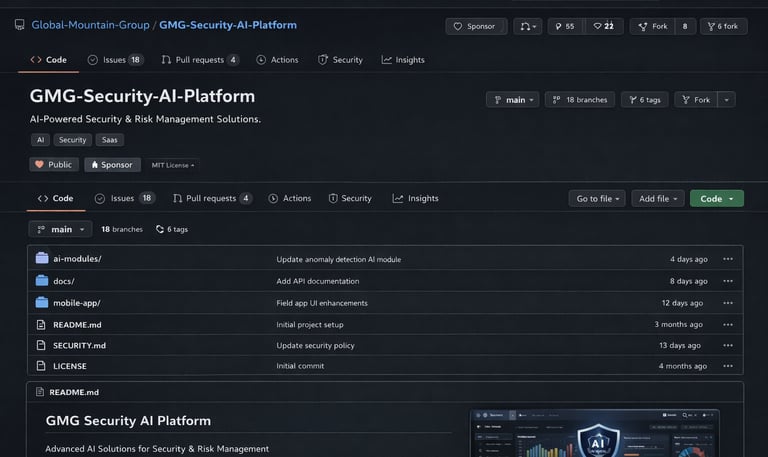Viewport: 768px width, 457px height.
Task: Open the SECURITY.md file
Action: coord(79,346)
